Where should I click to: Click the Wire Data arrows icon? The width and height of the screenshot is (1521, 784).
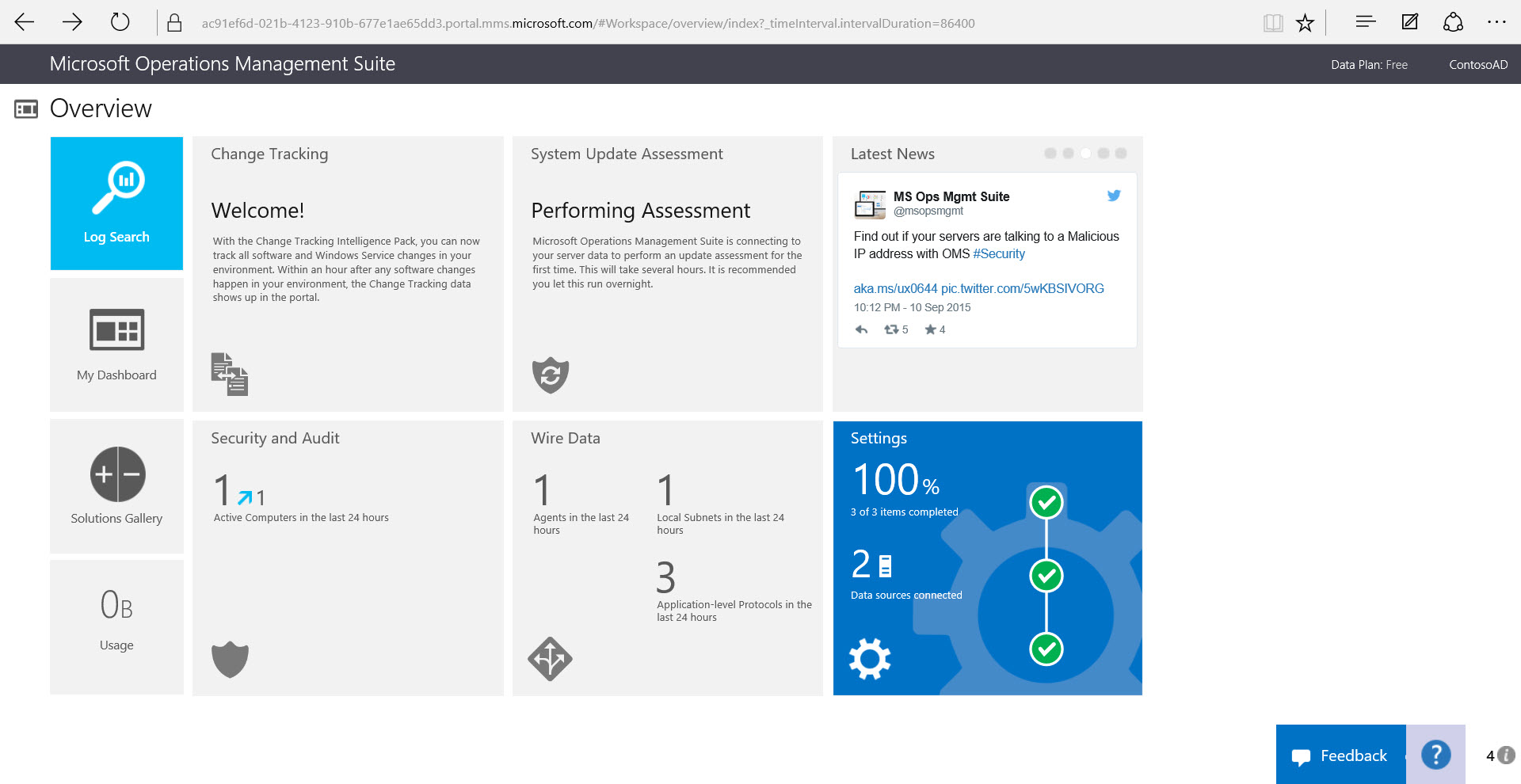point(551,659)
